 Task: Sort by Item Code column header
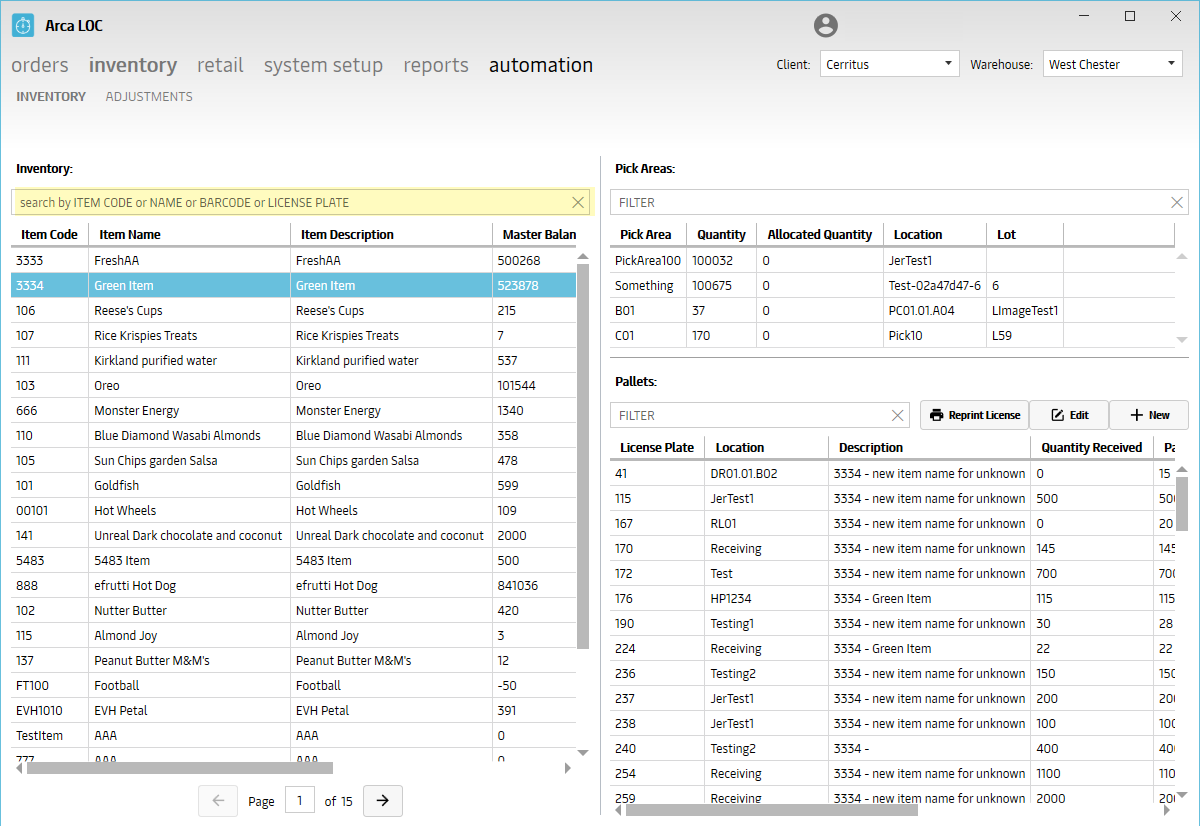(50, 235)
